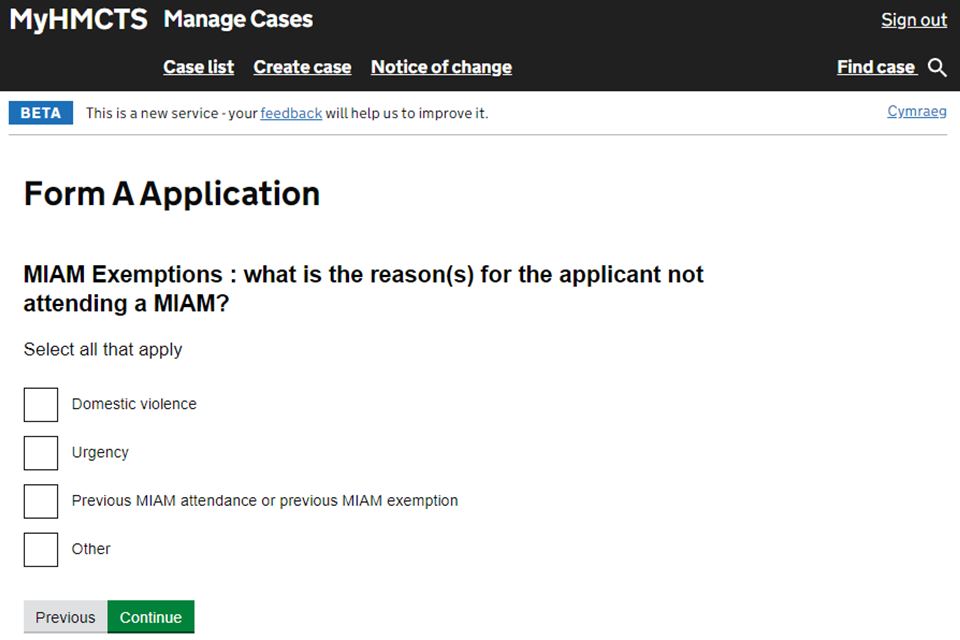Check the Previous MIAM attendance checkbox
This screenshot has height=640, width=960.
pos(41,501)
